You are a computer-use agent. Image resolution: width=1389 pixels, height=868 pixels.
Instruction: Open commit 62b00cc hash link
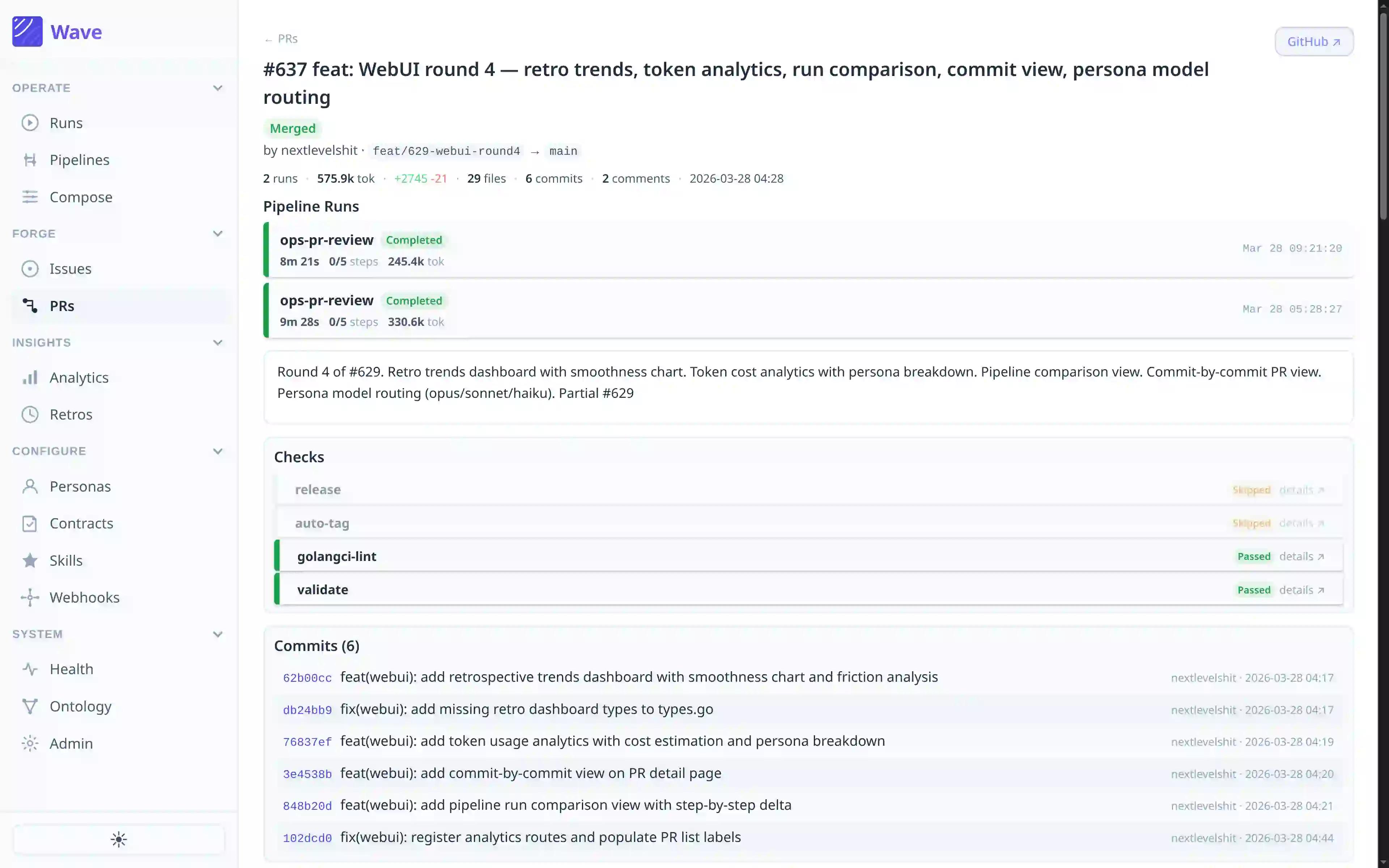307,678
